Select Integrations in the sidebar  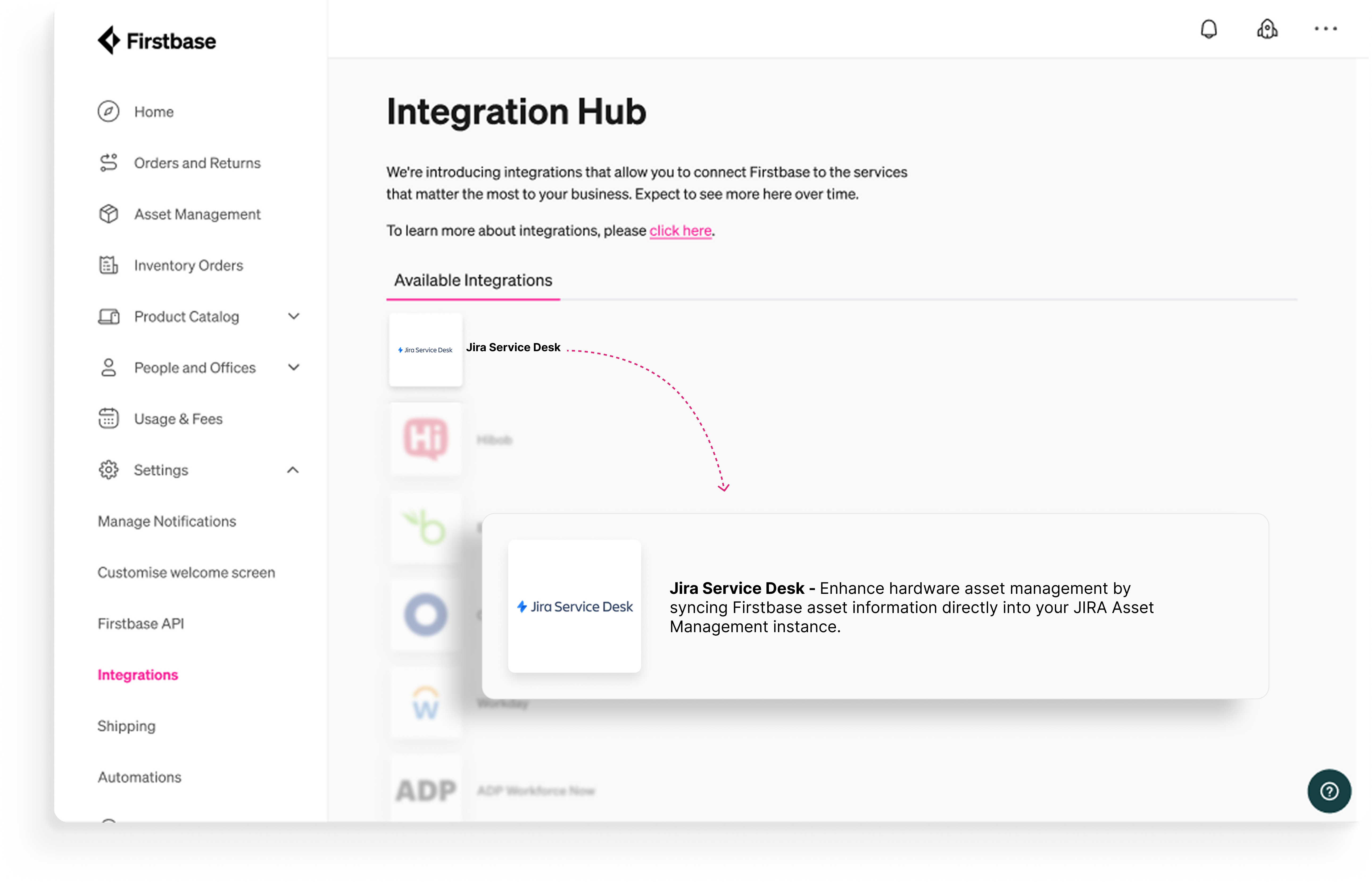[x=138, y=675]
